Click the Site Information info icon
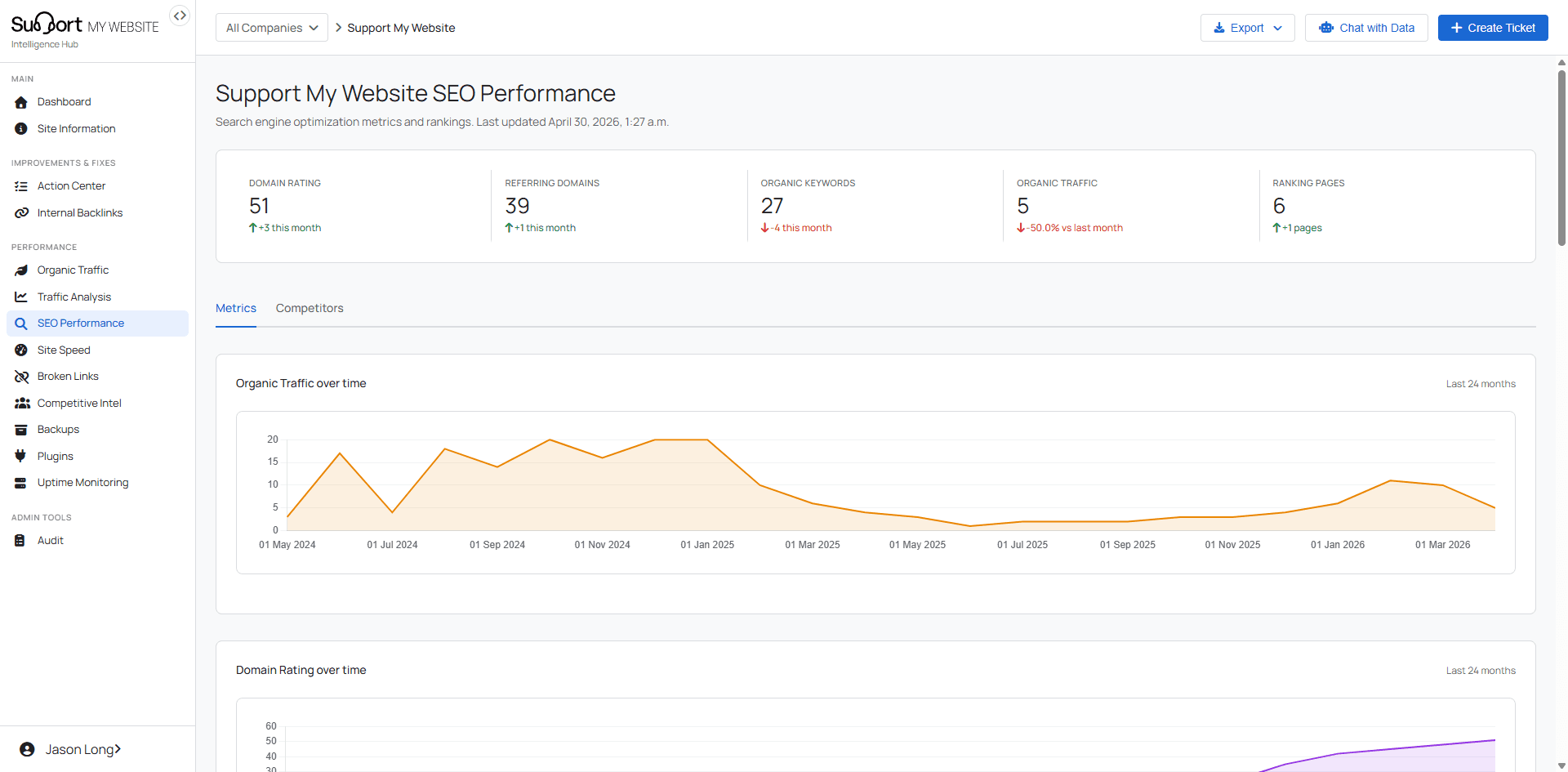The image size is (1568, 772). 21,129
